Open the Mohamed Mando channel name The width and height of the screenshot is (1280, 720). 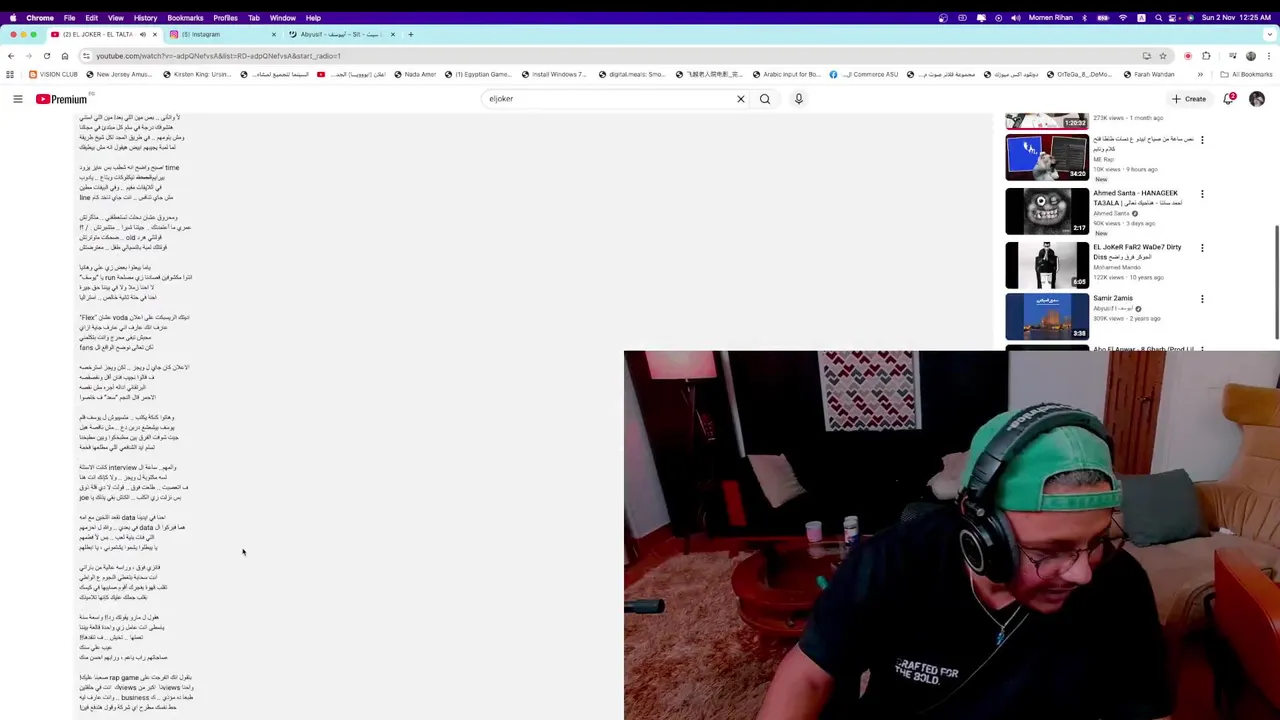[x=1117, y=267]
